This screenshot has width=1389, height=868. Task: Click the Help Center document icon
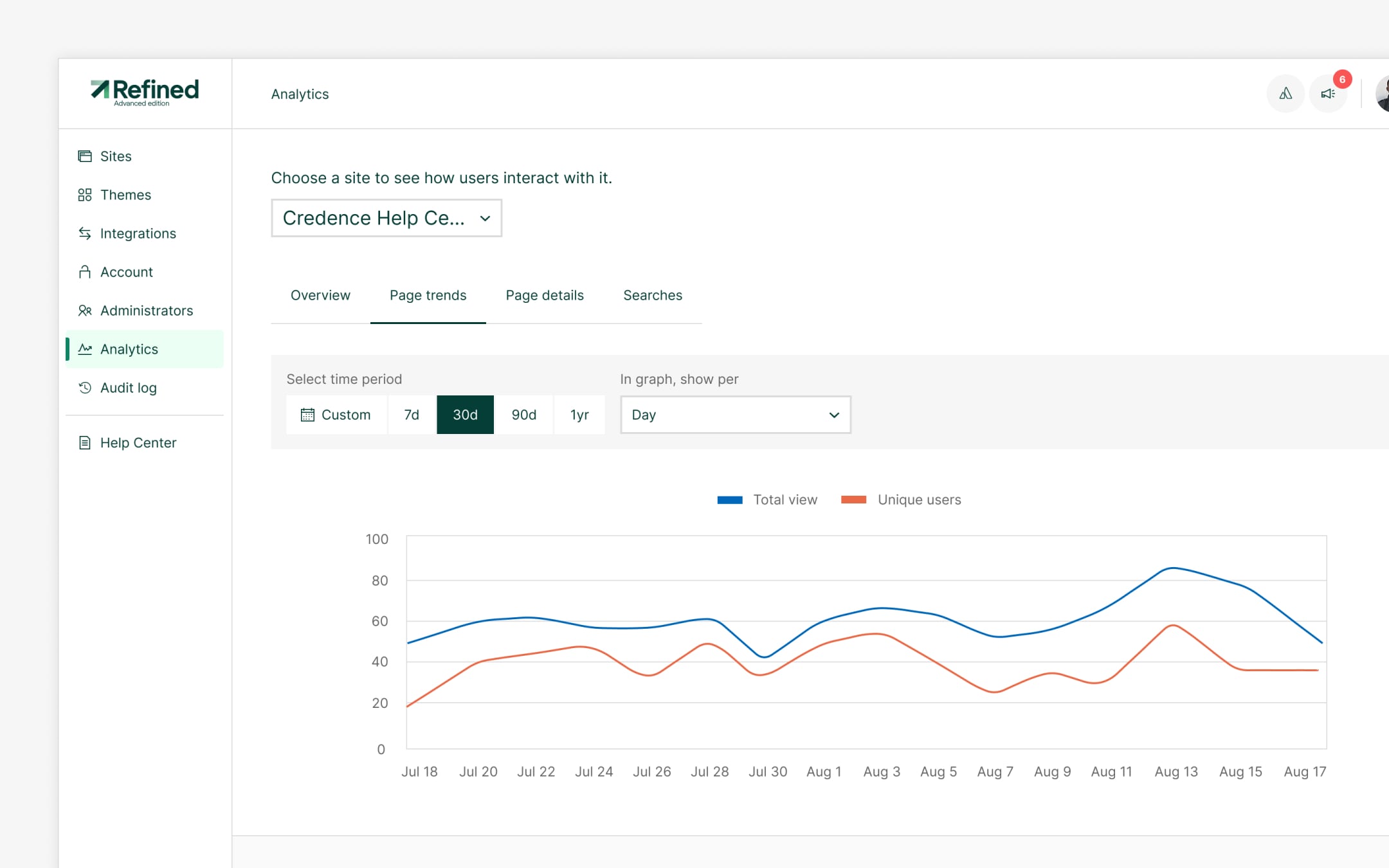pos(85,443)
